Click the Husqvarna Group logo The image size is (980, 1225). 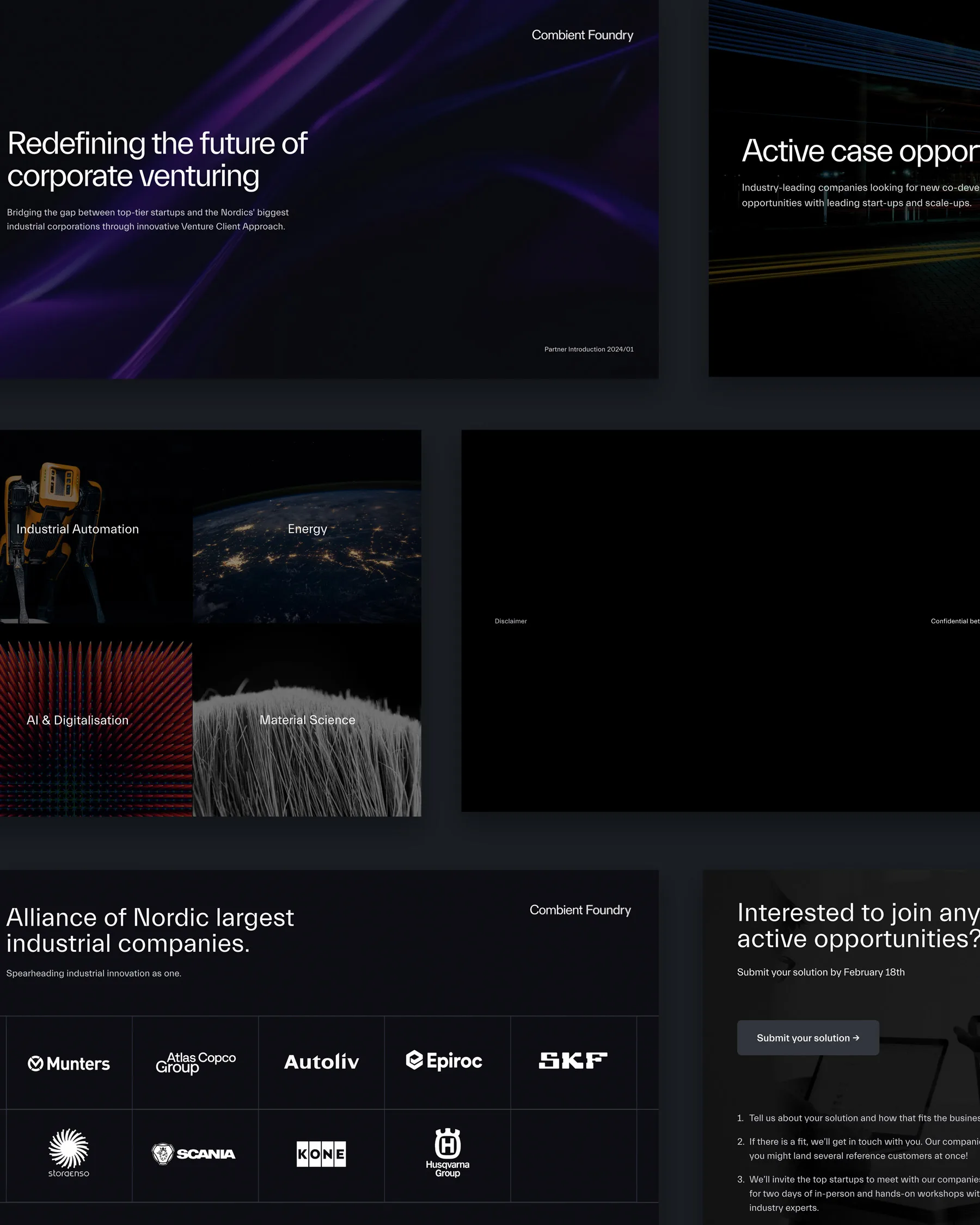[448, 1152]
